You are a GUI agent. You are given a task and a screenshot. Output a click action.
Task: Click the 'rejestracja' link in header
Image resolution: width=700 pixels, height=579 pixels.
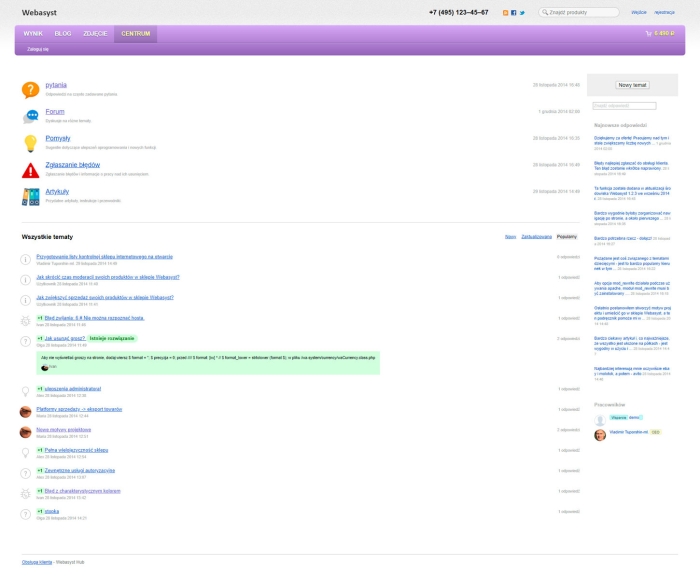(664, 13)
